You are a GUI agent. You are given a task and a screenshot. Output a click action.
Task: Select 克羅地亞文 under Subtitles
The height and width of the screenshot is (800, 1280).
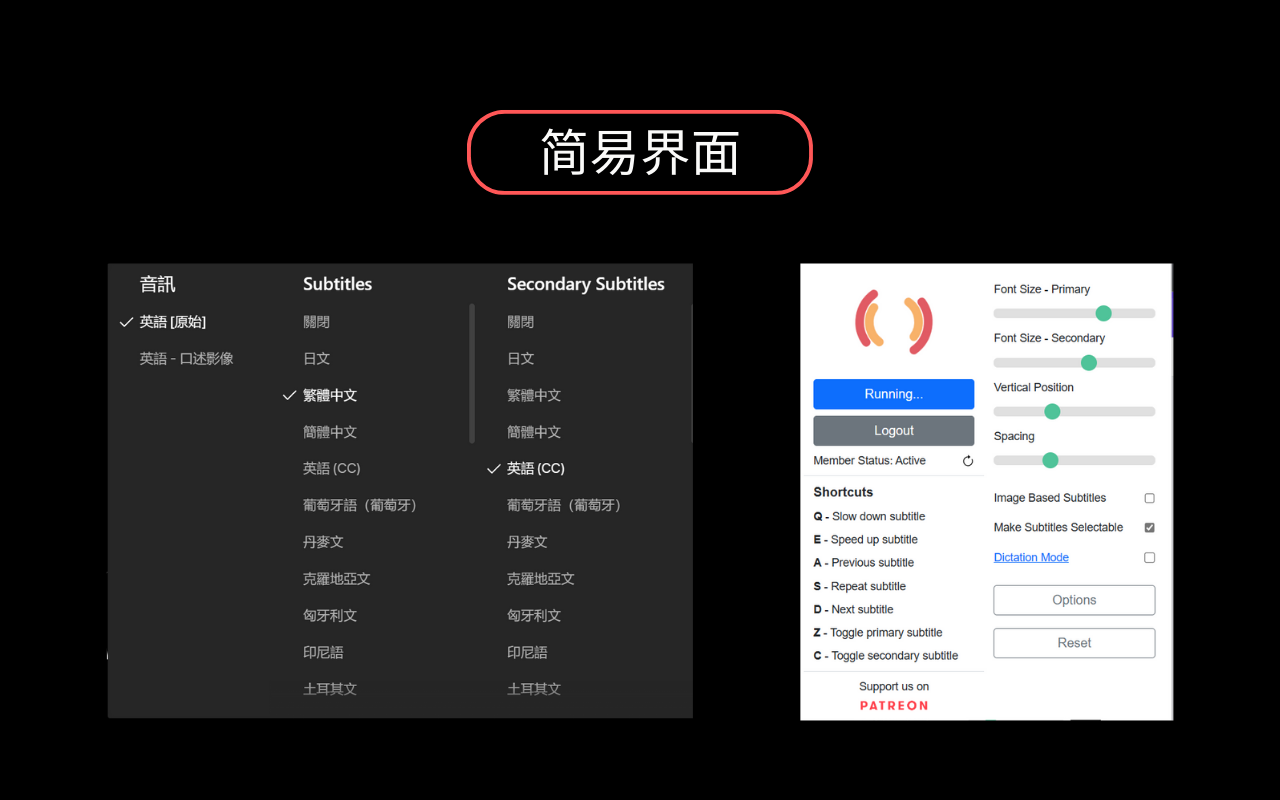(337, 578)
